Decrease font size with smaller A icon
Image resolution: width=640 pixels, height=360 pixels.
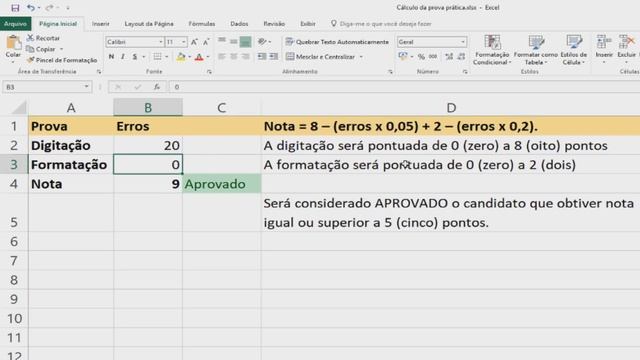coord(206,42)
